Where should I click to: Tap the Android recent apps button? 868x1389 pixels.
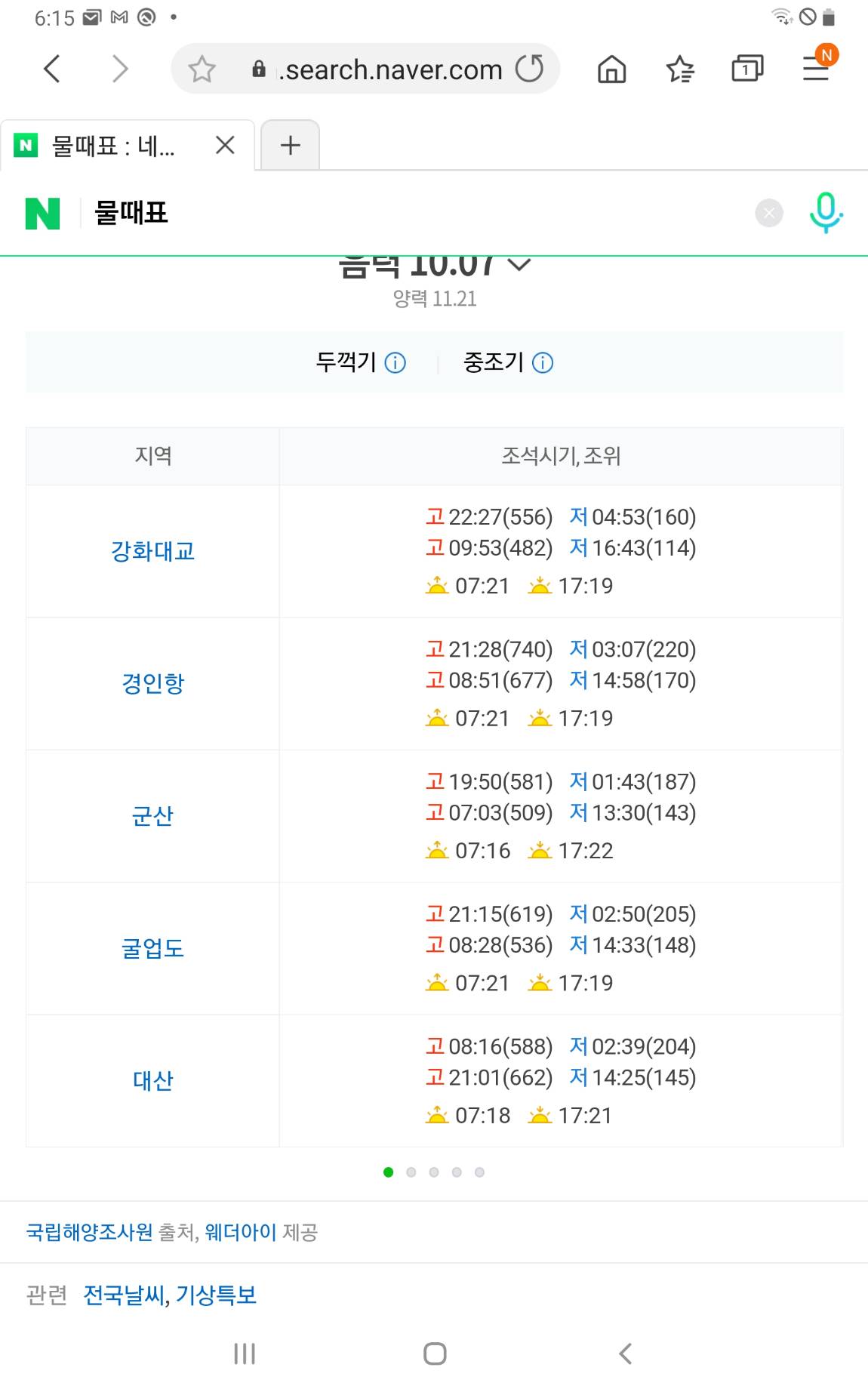pos(245,1354)
